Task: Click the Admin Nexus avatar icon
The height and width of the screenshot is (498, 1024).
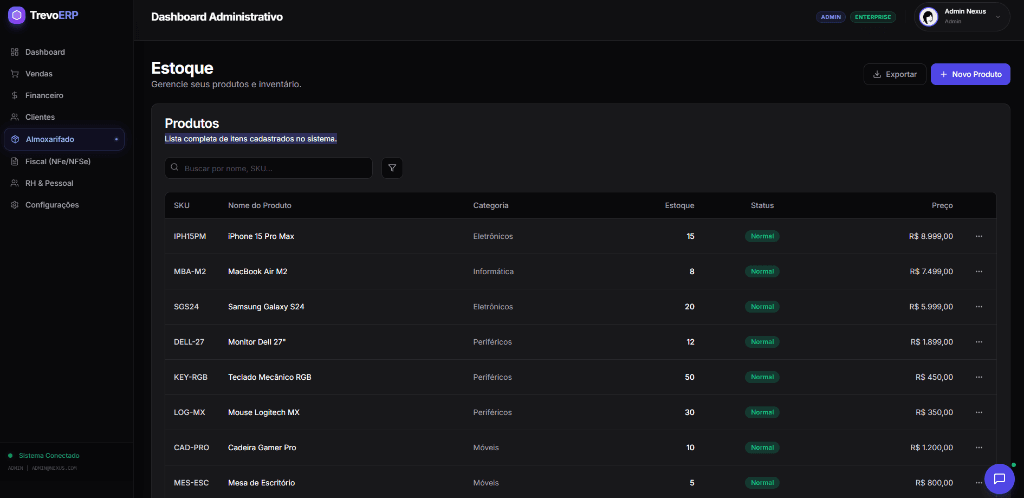Action: coord(929,17)
